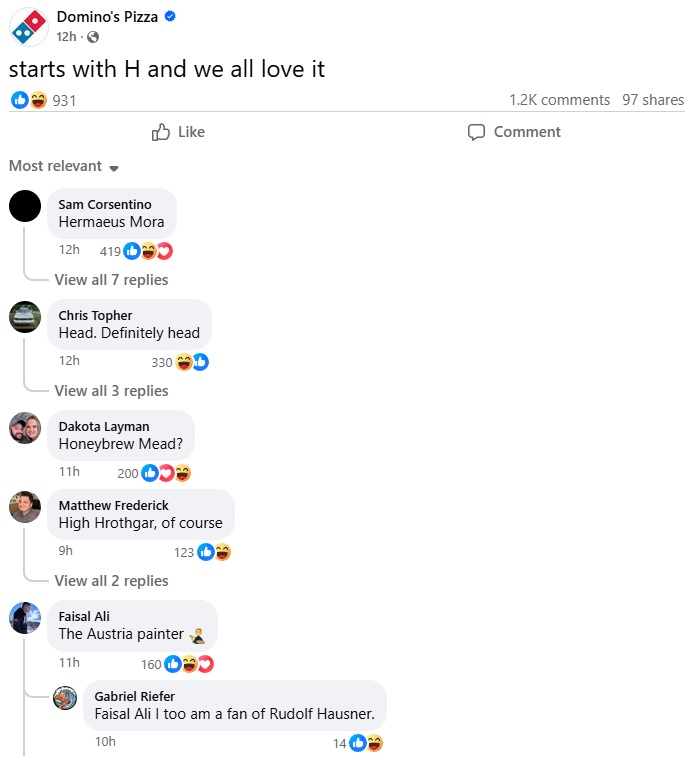Open the Most relevant sort dropdown
The height and width of the screenshot is (779, 695).
[64, 166]
